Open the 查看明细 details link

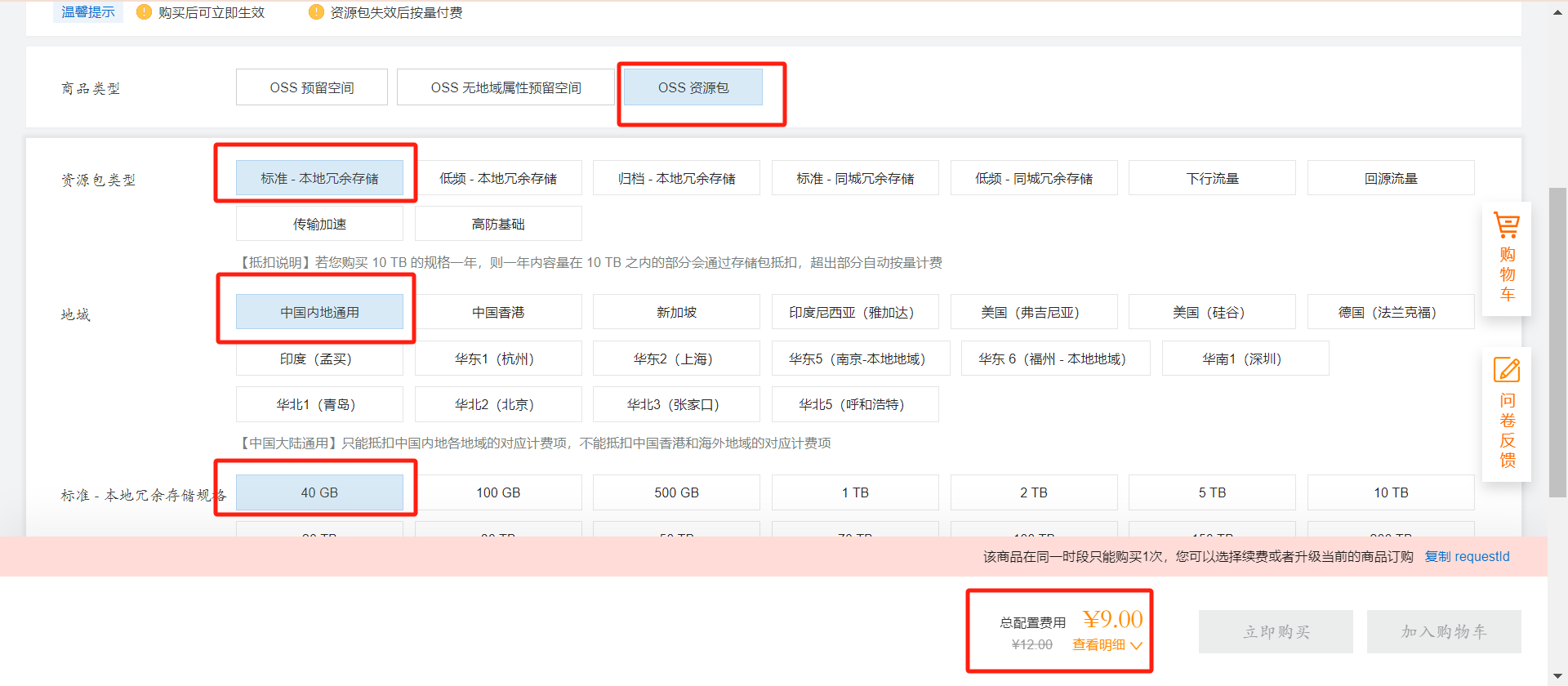1098,645
